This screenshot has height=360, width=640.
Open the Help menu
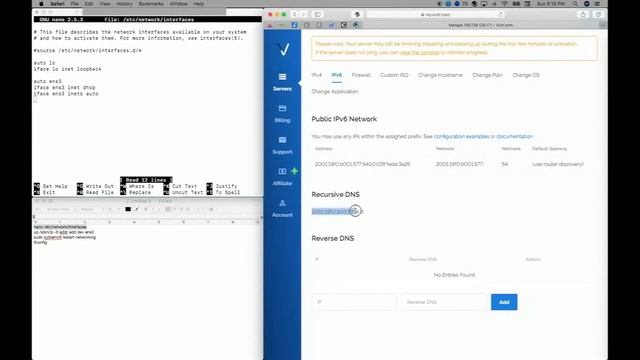tap(199, 4)
